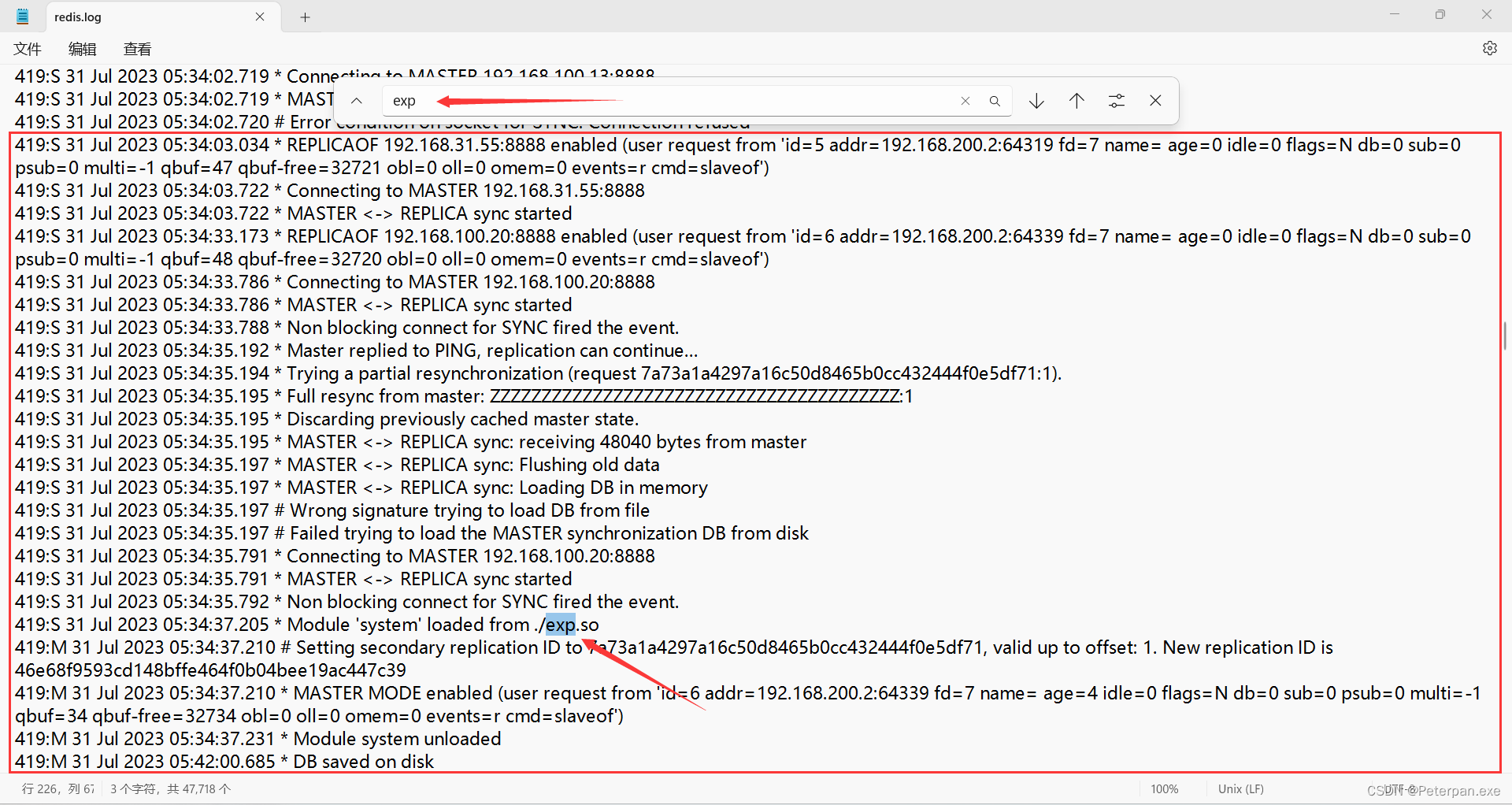The width and height of the screenshot is (1512, 805).
Task: Click the magnifier search icon in find bar
Action: pos(995,101)
